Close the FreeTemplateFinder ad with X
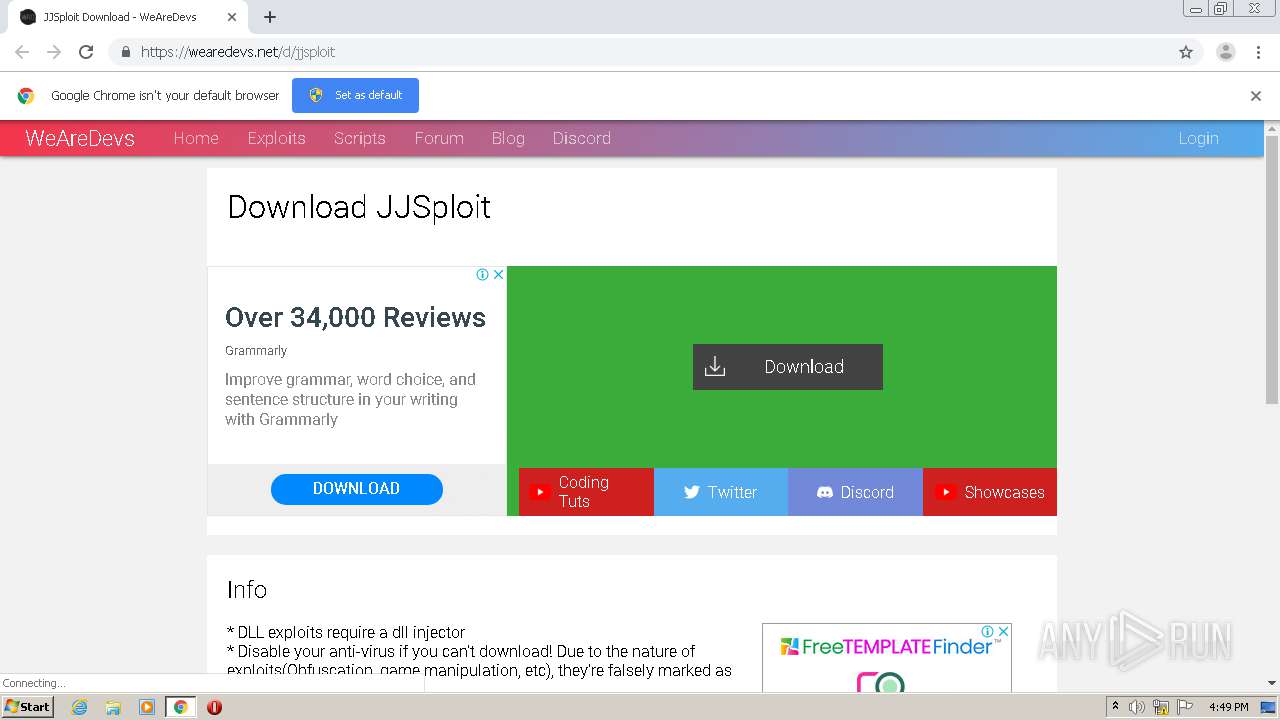Image resolution: width=1280 pixels, height=720 pixels. point(1003,631)
